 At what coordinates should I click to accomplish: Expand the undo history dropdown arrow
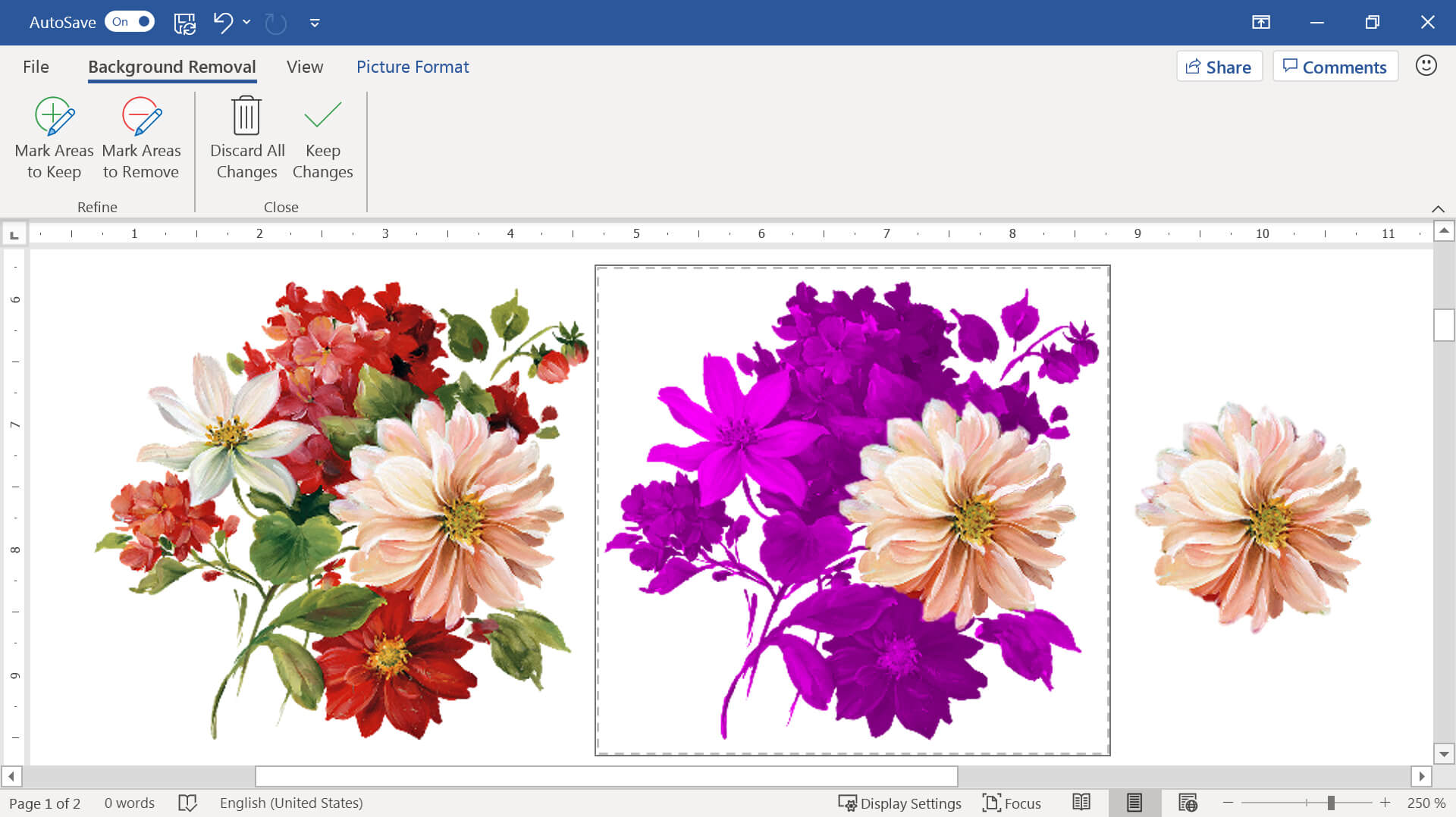click(x=246, y=23)
